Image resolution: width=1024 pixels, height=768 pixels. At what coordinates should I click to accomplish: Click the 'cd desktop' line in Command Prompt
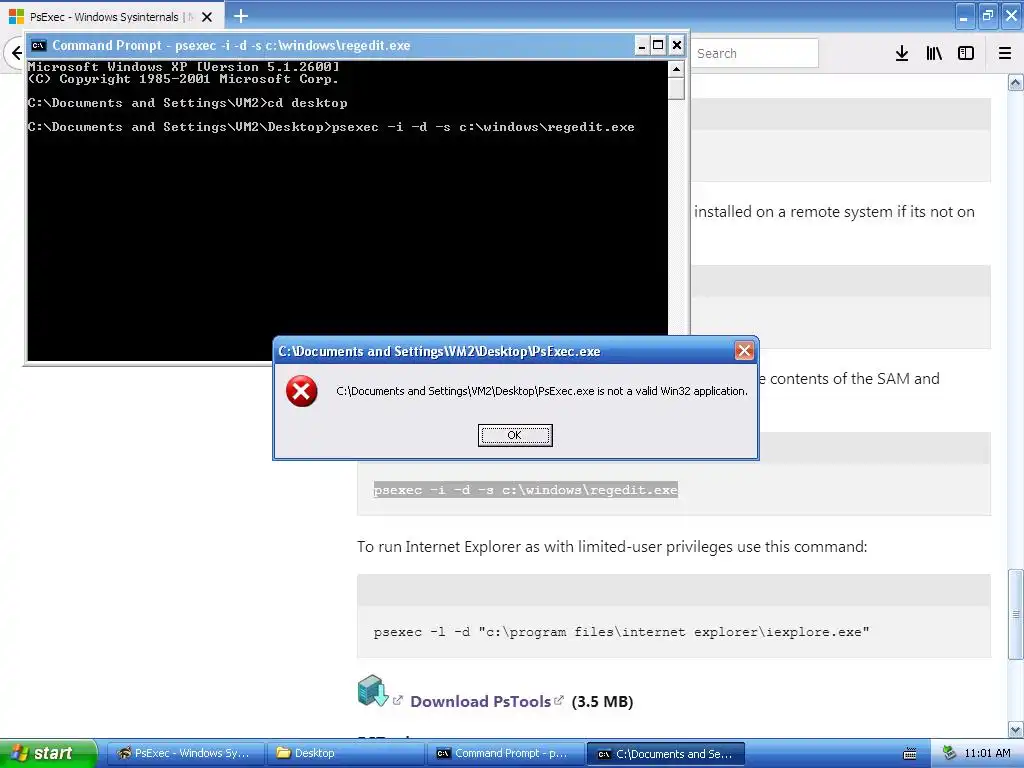point(188,103)
